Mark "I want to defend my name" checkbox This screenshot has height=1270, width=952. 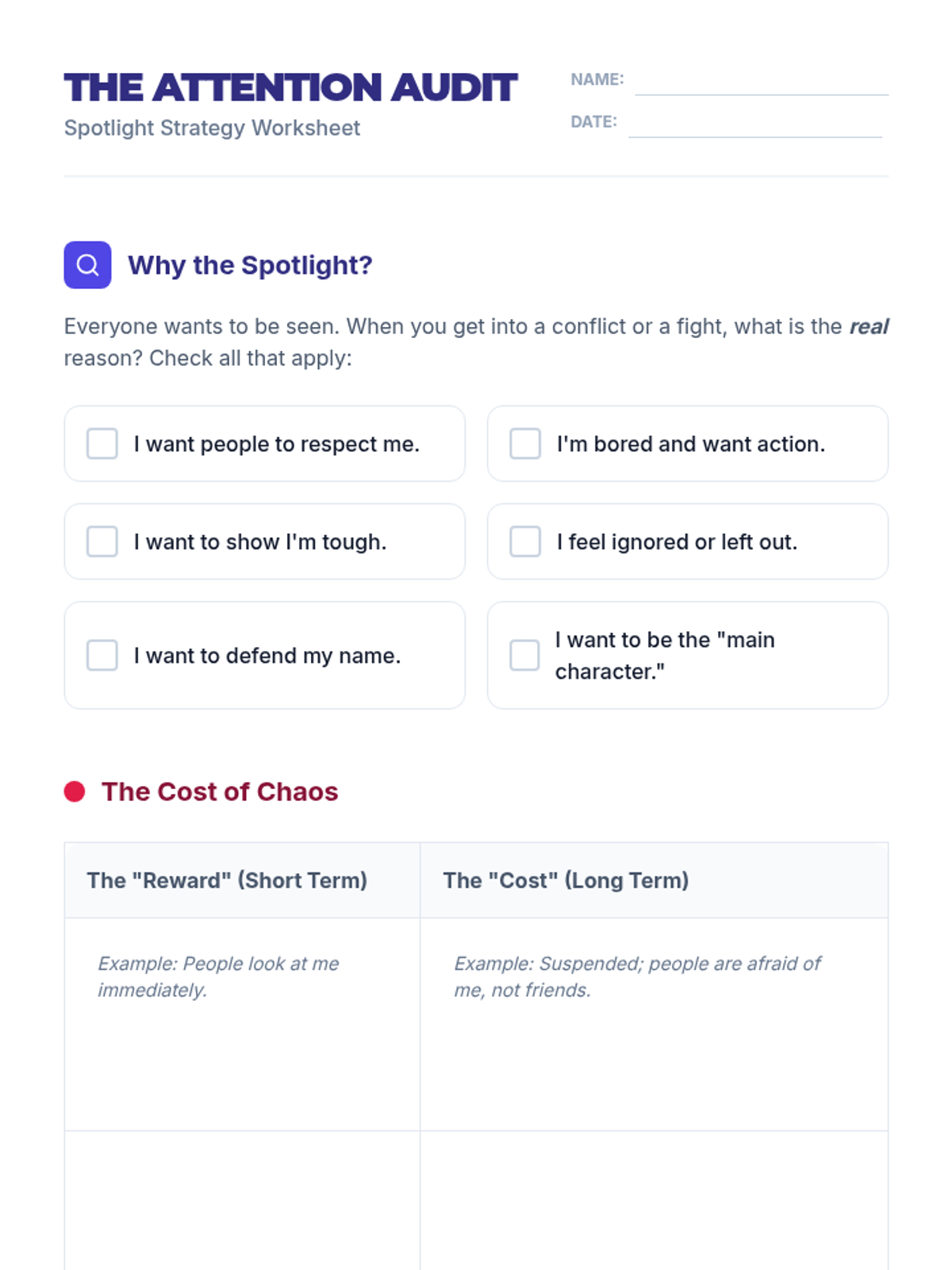coord(102,656)
